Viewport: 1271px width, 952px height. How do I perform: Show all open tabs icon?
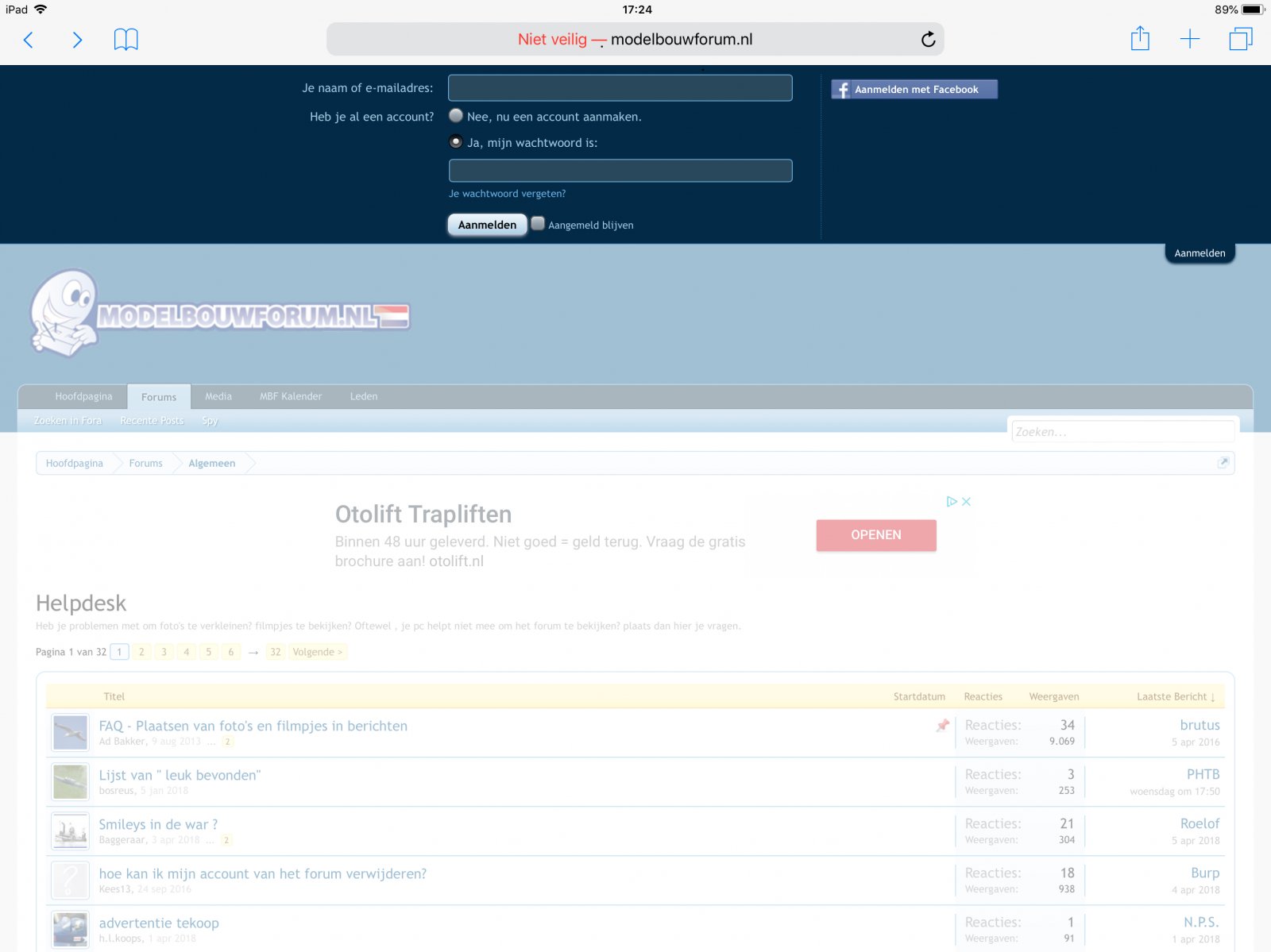pos(1241,39)
